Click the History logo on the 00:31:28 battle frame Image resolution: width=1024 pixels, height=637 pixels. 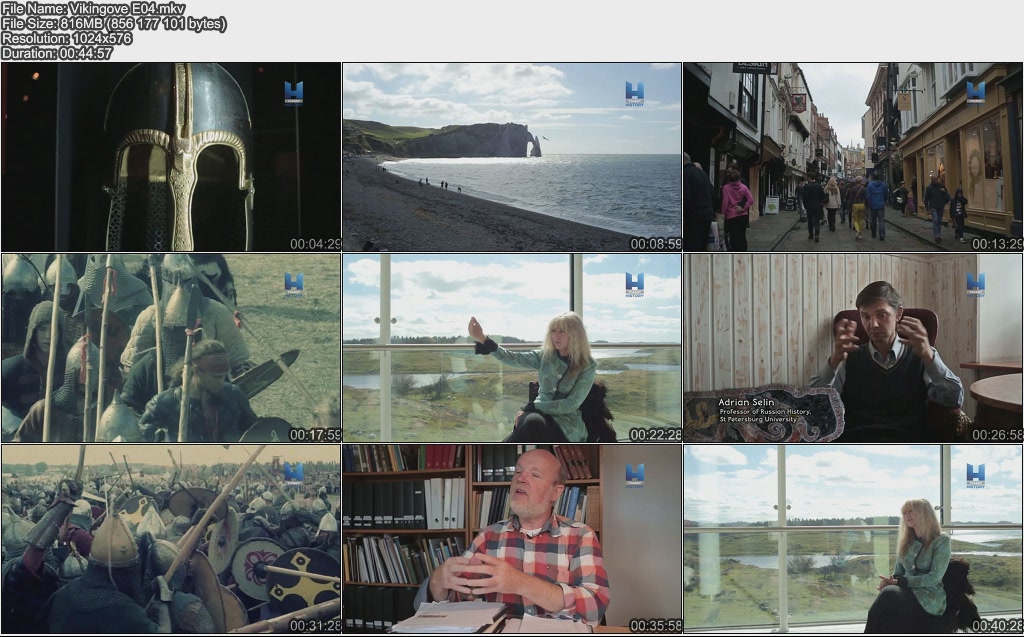click(293, 475)
